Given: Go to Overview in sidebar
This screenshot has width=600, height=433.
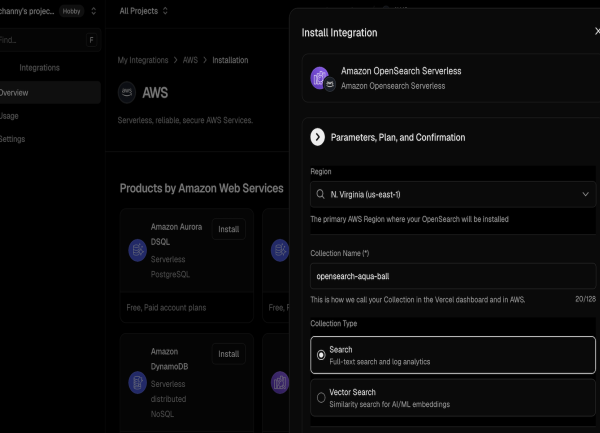Looking at the screenshot, I should coord(50,93).
